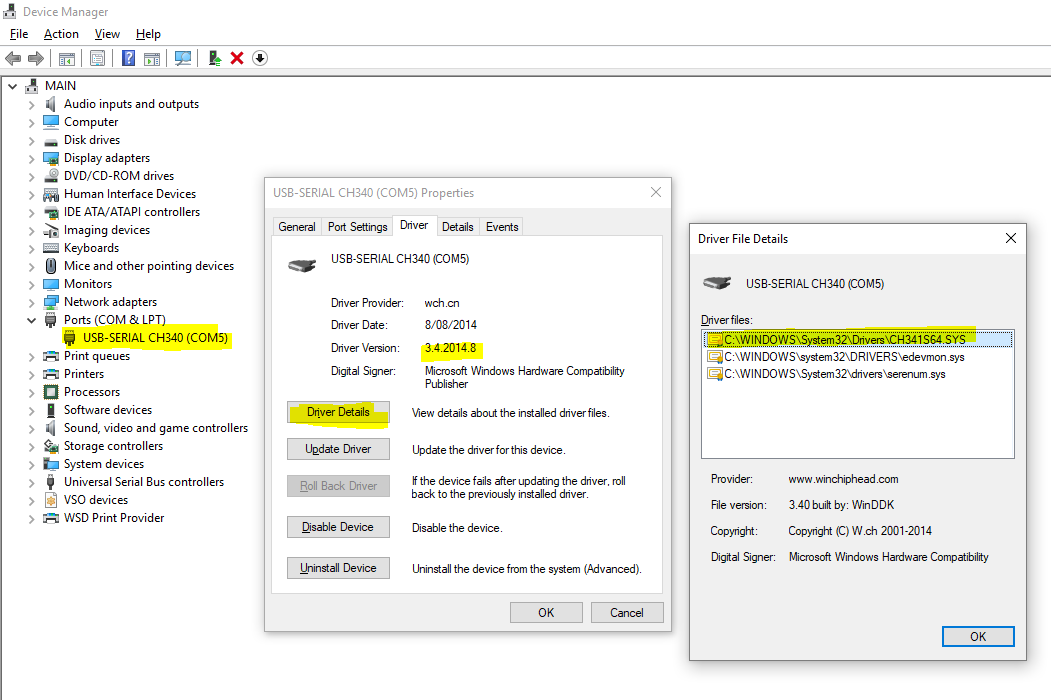Click the Sound, video and game controllers icon

click(x=50, y=428)
